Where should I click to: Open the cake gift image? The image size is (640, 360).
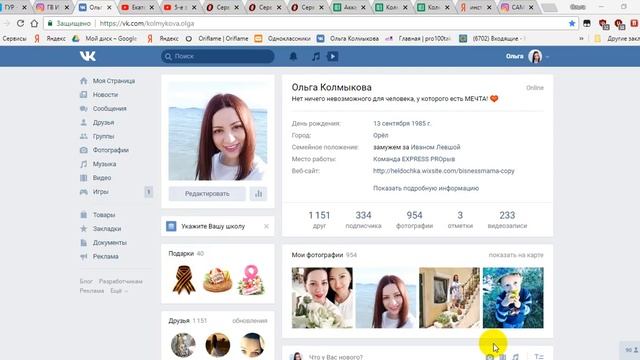[x=218, y=280]
